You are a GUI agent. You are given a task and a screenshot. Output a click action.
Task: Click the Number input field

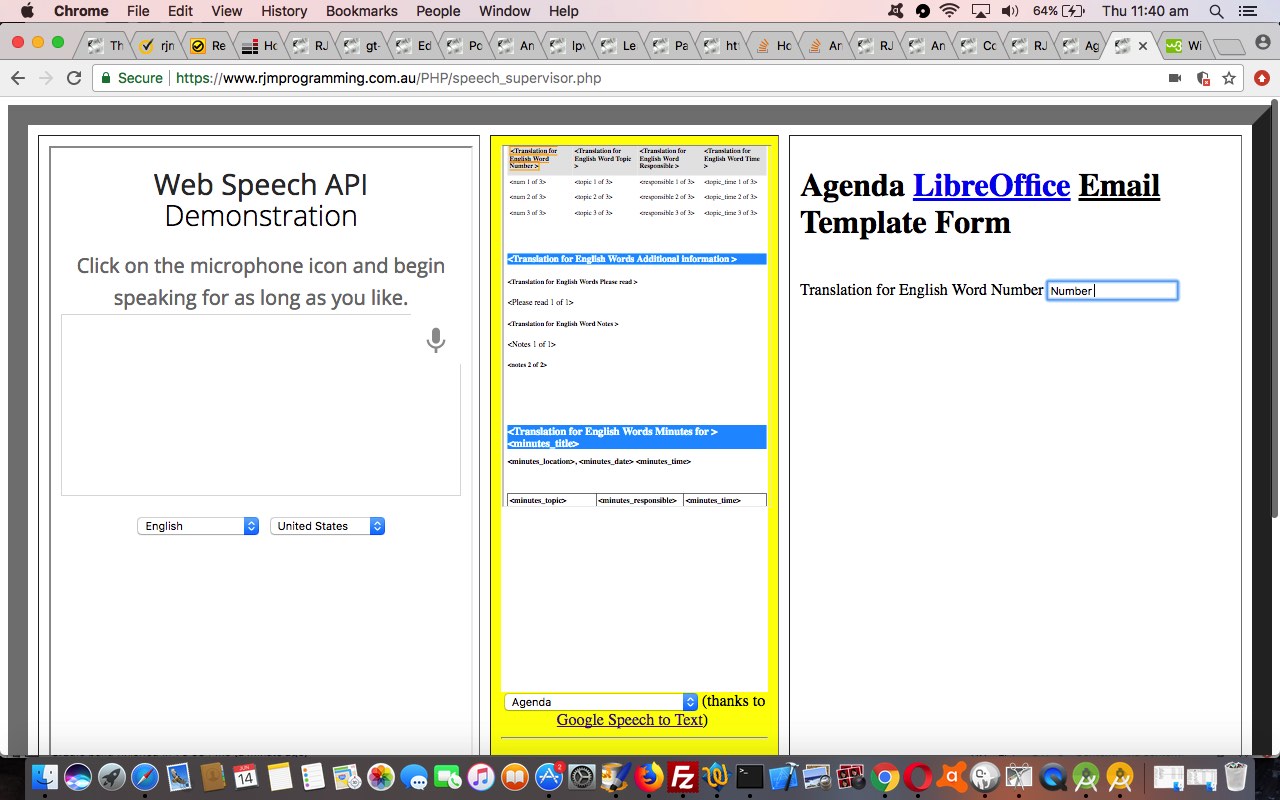point(1112,291)
